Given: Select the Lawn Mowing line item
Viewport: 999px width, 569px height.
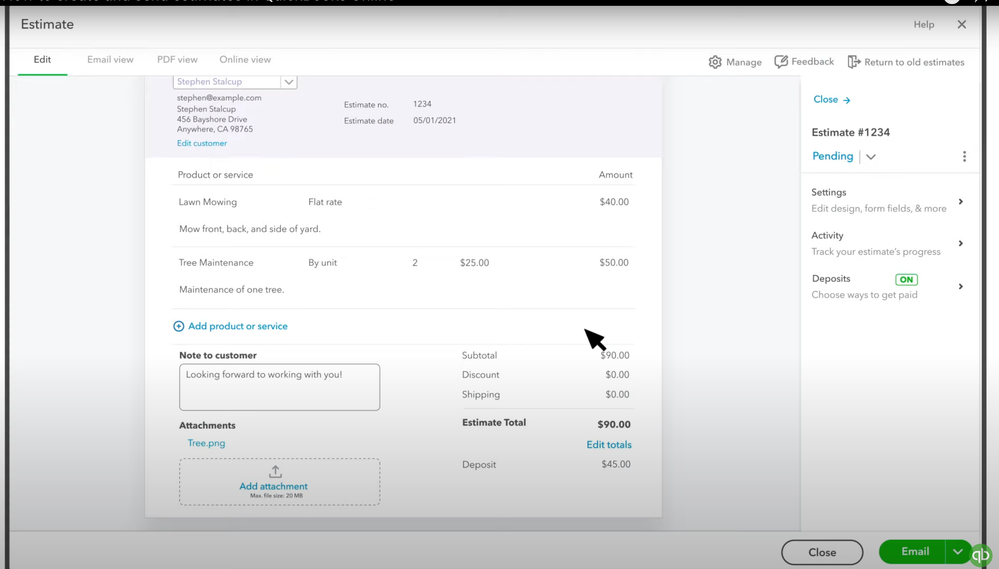Looking at the screenshot, I should (x=208, y=202).
